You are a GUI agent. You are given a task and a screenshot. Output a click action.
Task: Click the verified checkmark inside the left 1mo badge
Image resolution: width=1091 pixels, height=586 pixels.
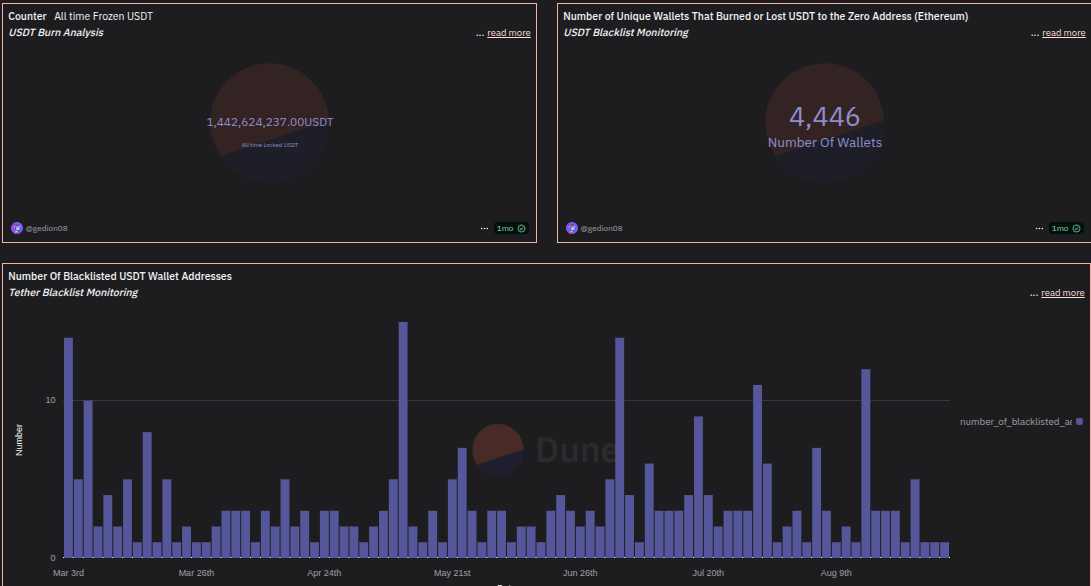pyautogui.click(x=521, y=228)
